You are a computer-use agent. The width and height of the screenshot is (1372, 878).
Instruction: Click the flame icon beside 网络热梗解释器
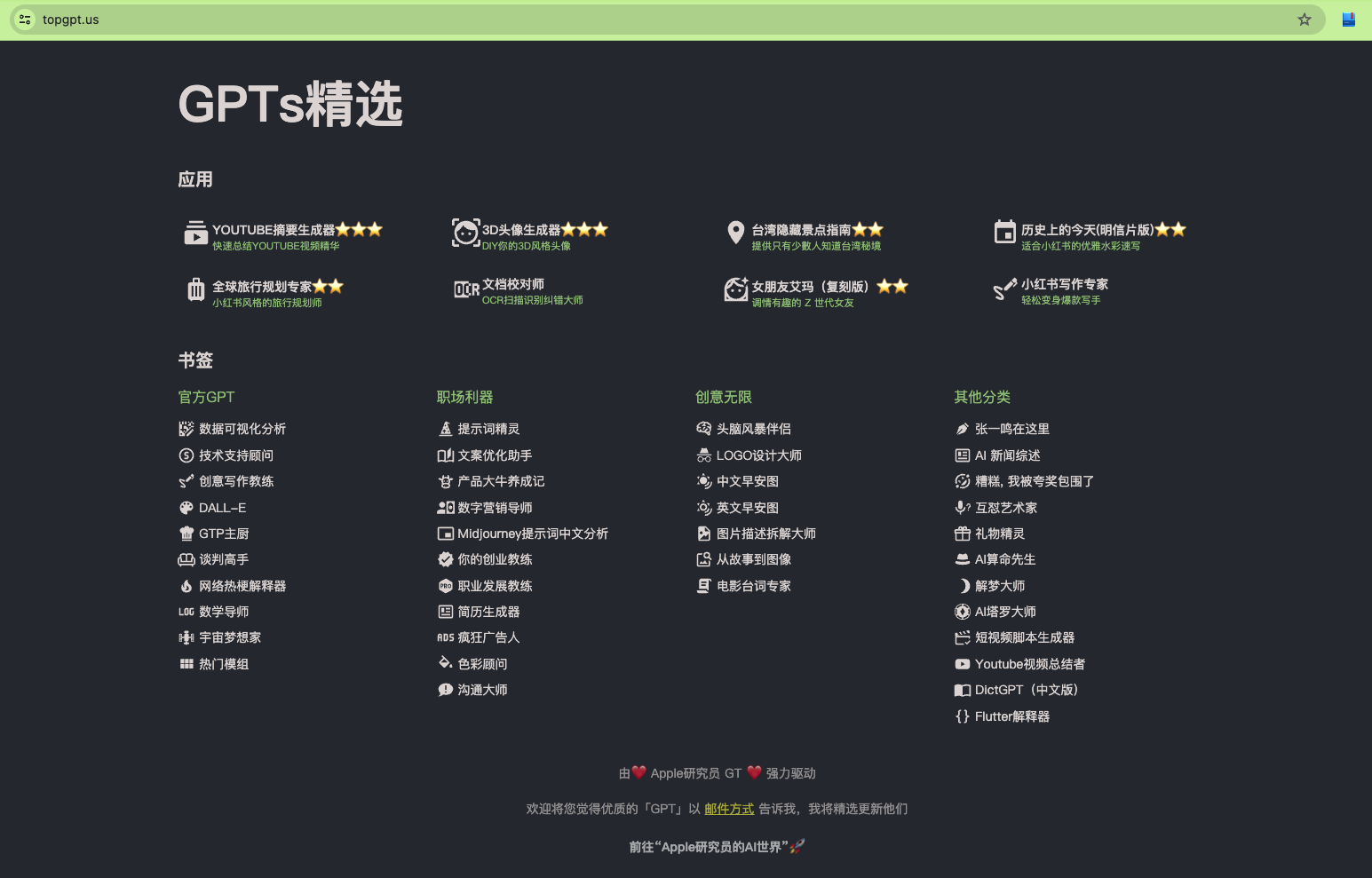tap(186, 586)
